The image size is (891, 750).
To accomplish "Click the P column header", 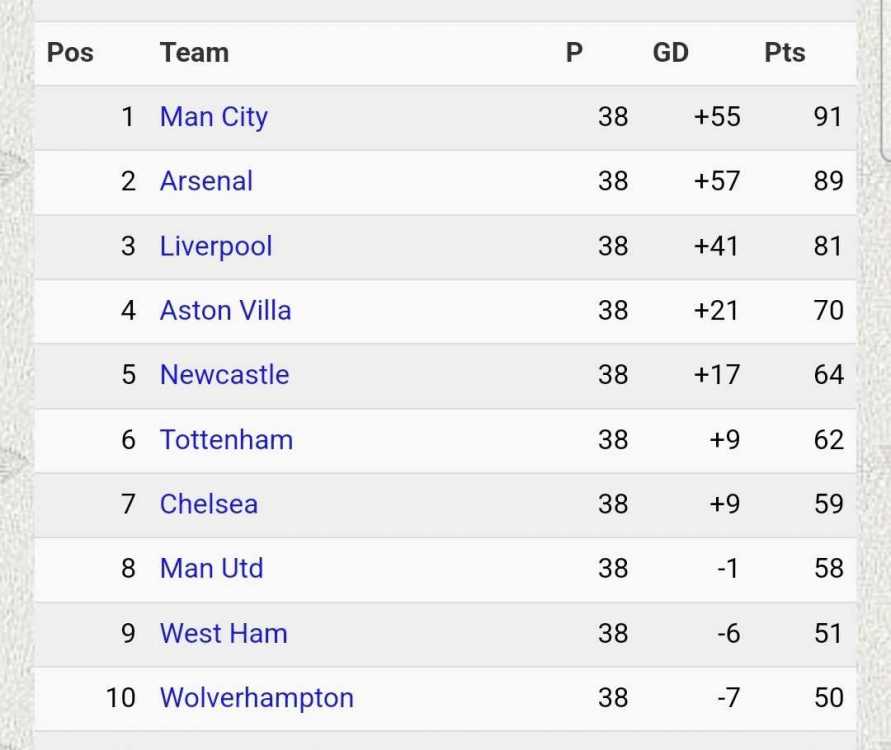I will pyautogui.click(x=574, y=53).
